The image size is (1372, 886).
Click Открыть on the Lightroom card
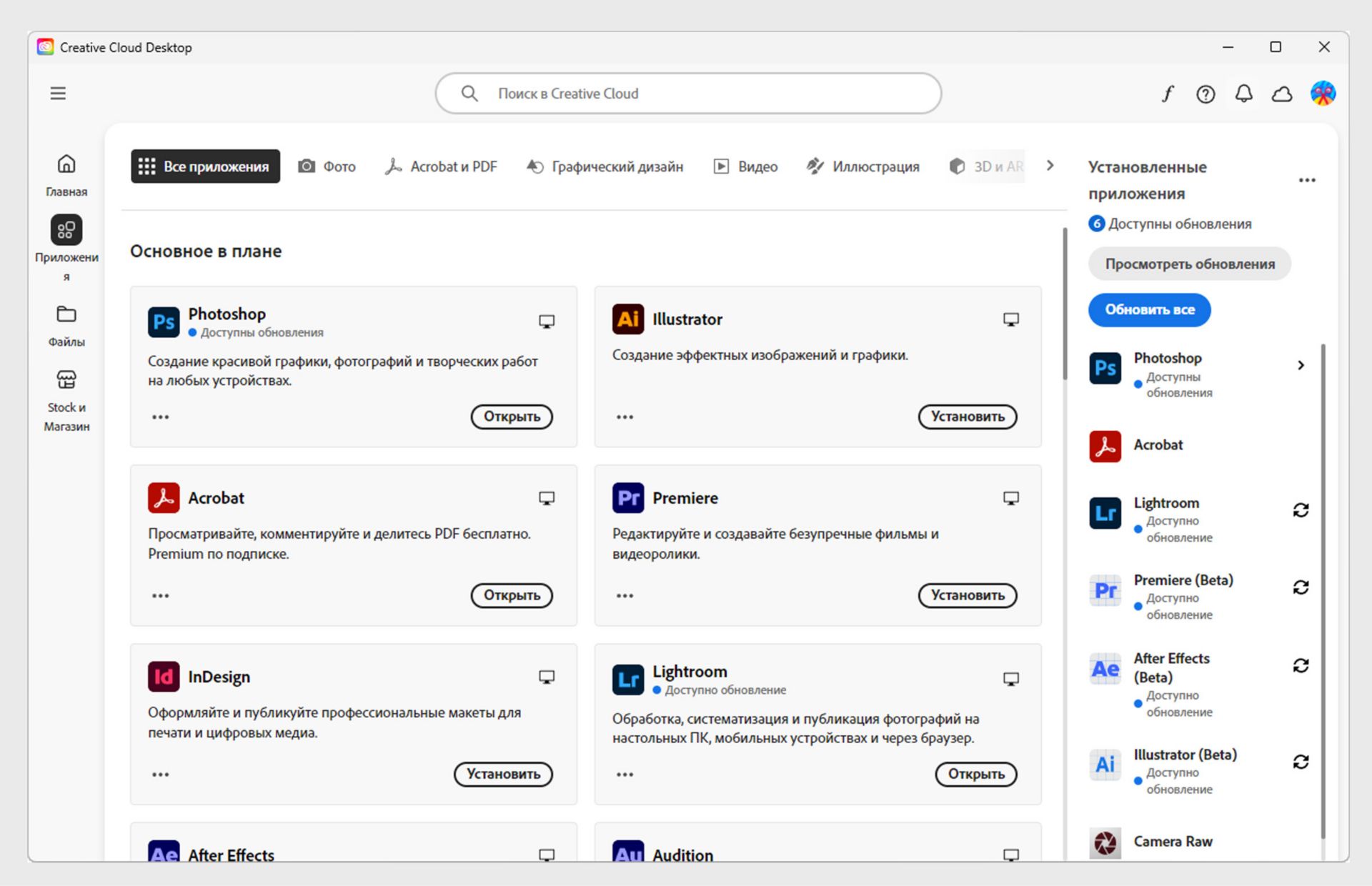click(976, 774)
